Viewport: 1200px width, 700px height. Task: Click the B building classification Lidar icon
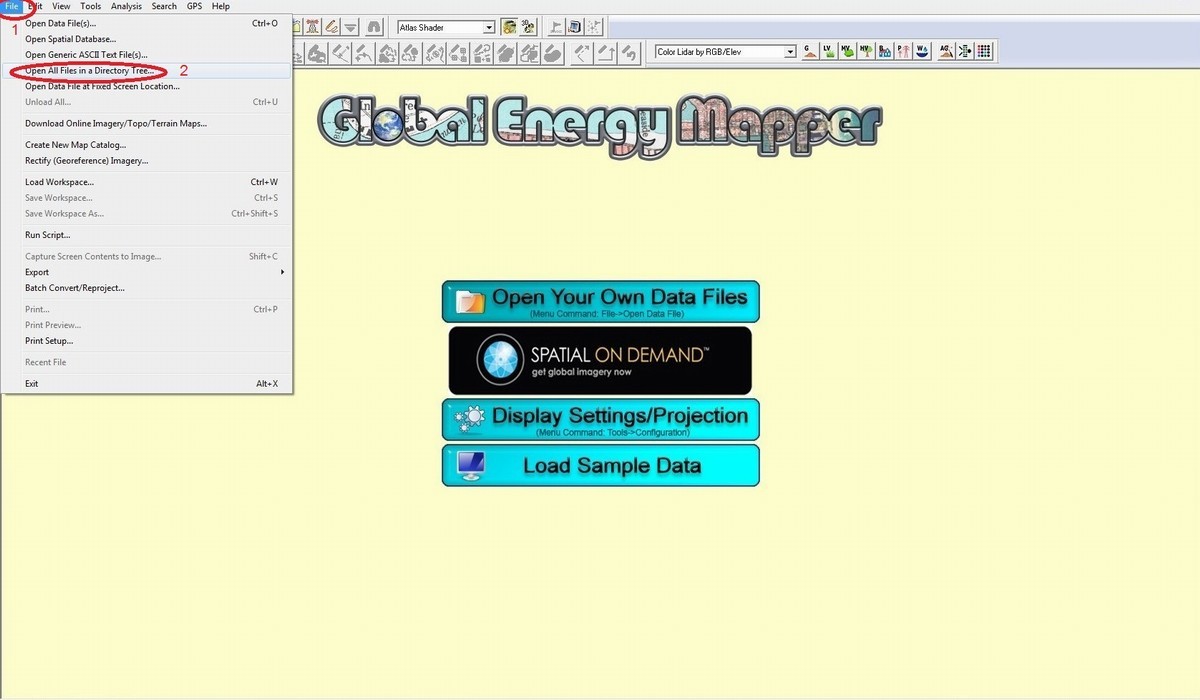[885, 51]
